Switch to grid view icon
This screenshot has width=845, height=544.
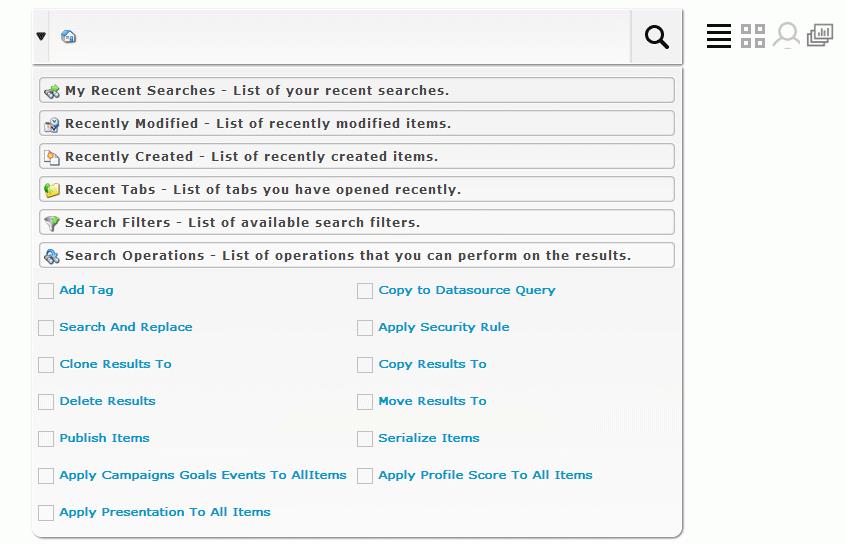pyautogui.click(x=752, y=36)
